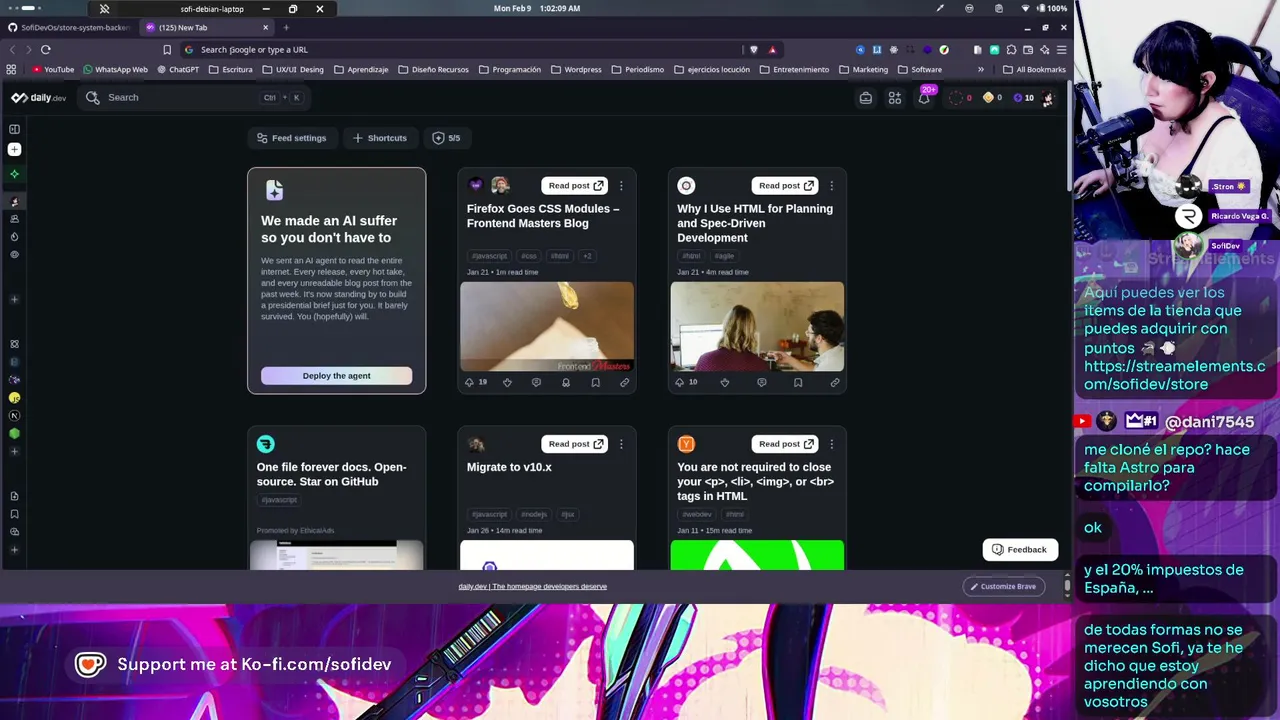The height and width of the screenshot is (720, 1280).
Task: Click the clock Mon Feb 9 in top bar
Action: click(537, 8)
